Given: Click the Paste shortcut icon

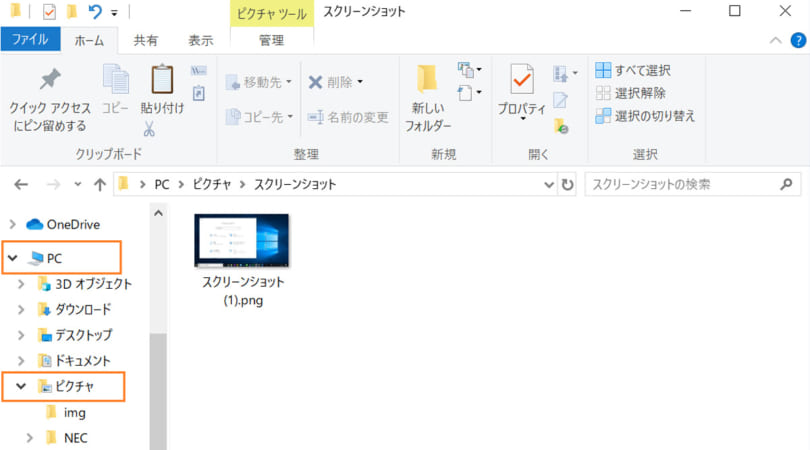Looking at the screenshot, I should click(x=199, y=94).
